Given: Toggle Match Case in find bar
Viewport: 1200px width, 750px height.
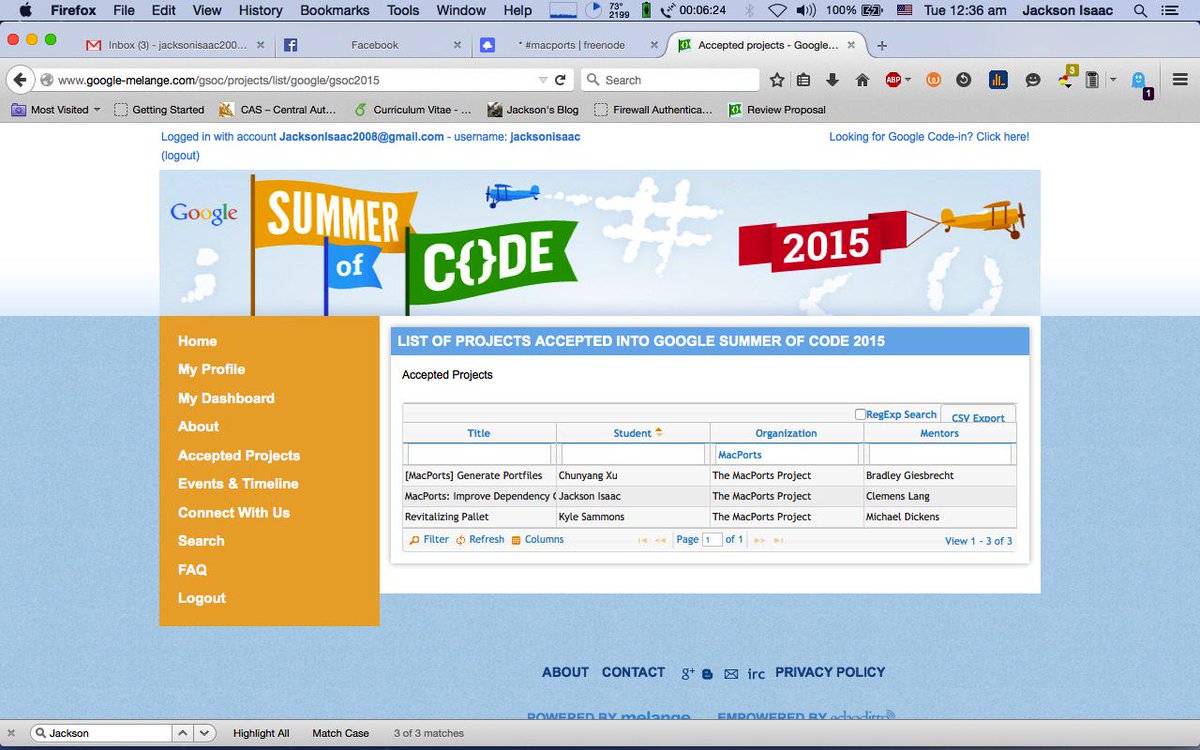Looking at the screenshot, I should 340,733.
